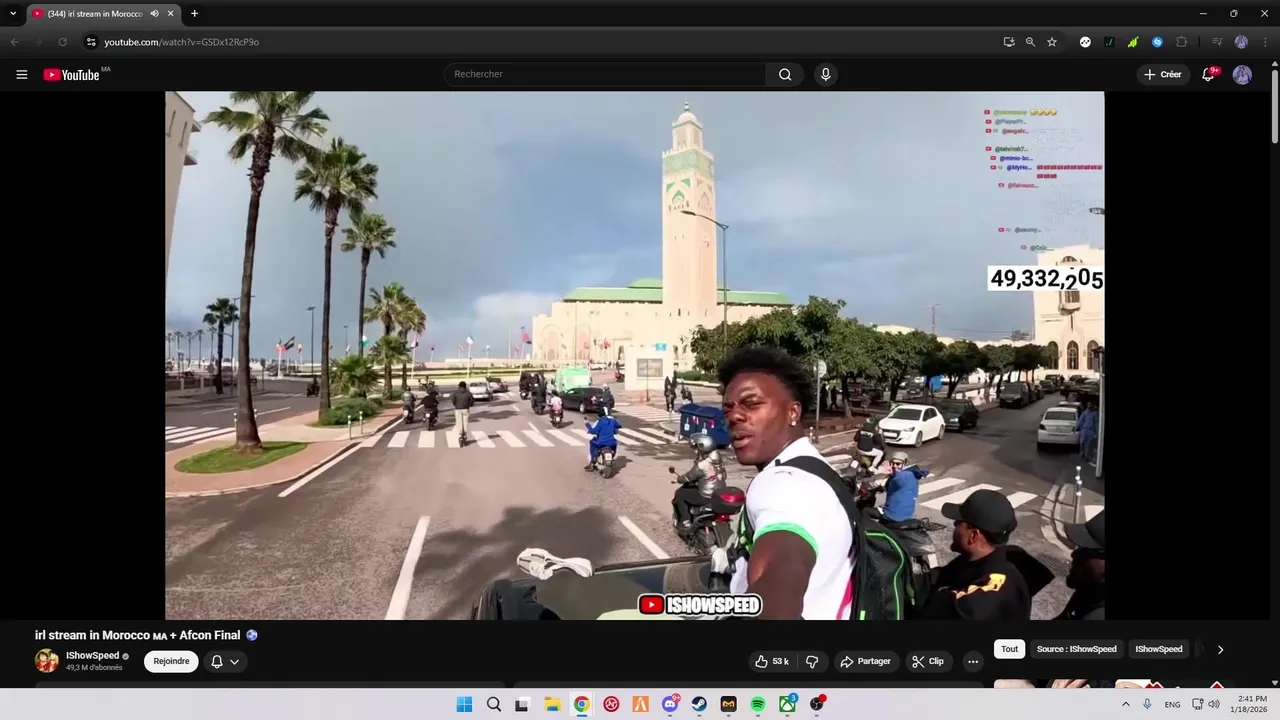1280x720 pixels.
Task: Open the Créer button
Action: 1163,75
